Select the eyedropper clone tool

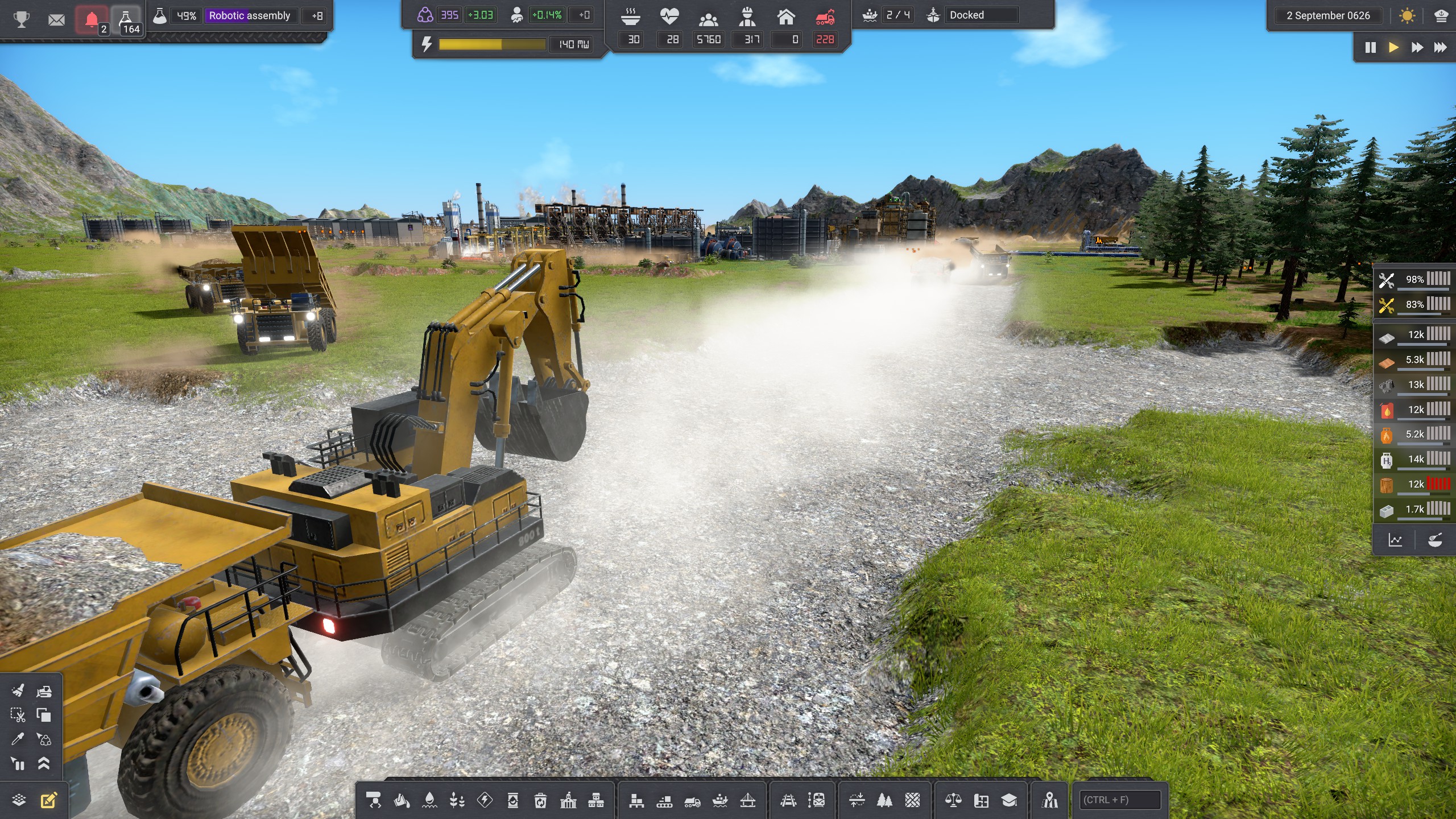[18, 739]
